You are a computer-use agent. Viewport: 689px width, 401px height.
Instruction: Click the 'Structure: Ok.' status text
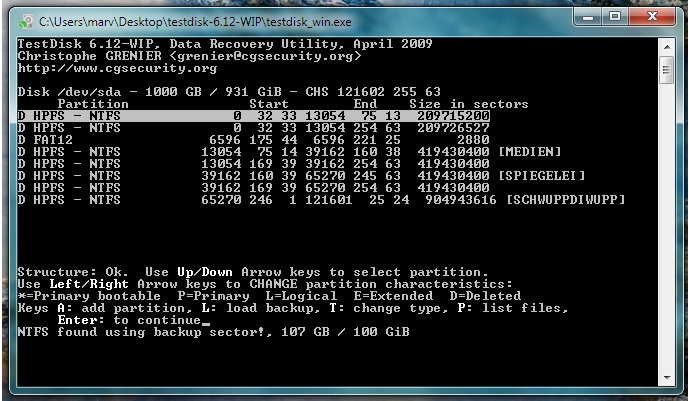(x=73, y=272)
